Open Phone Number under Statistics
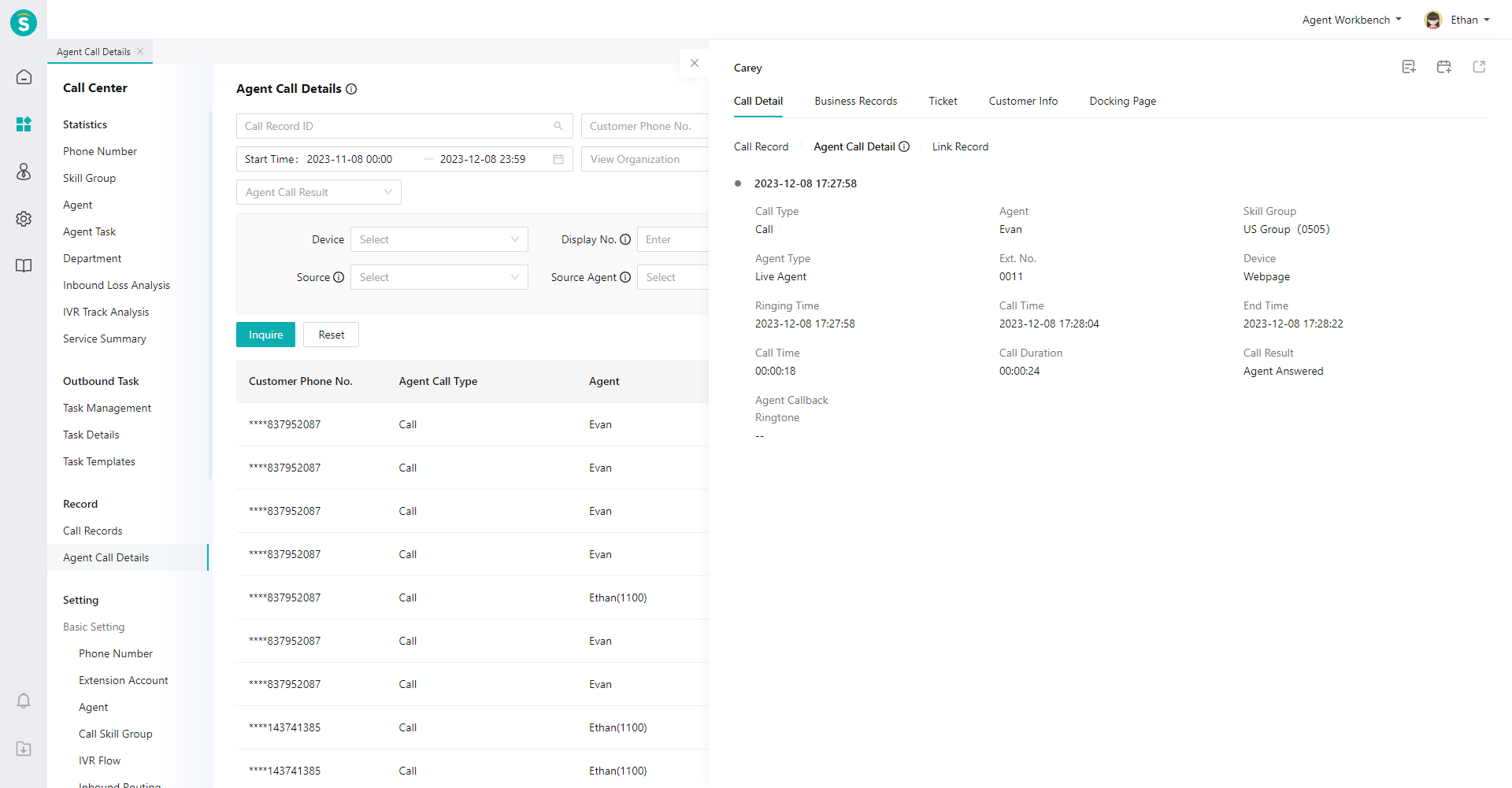Viewport: 1512px width, 788px height. tap(100, 151)
